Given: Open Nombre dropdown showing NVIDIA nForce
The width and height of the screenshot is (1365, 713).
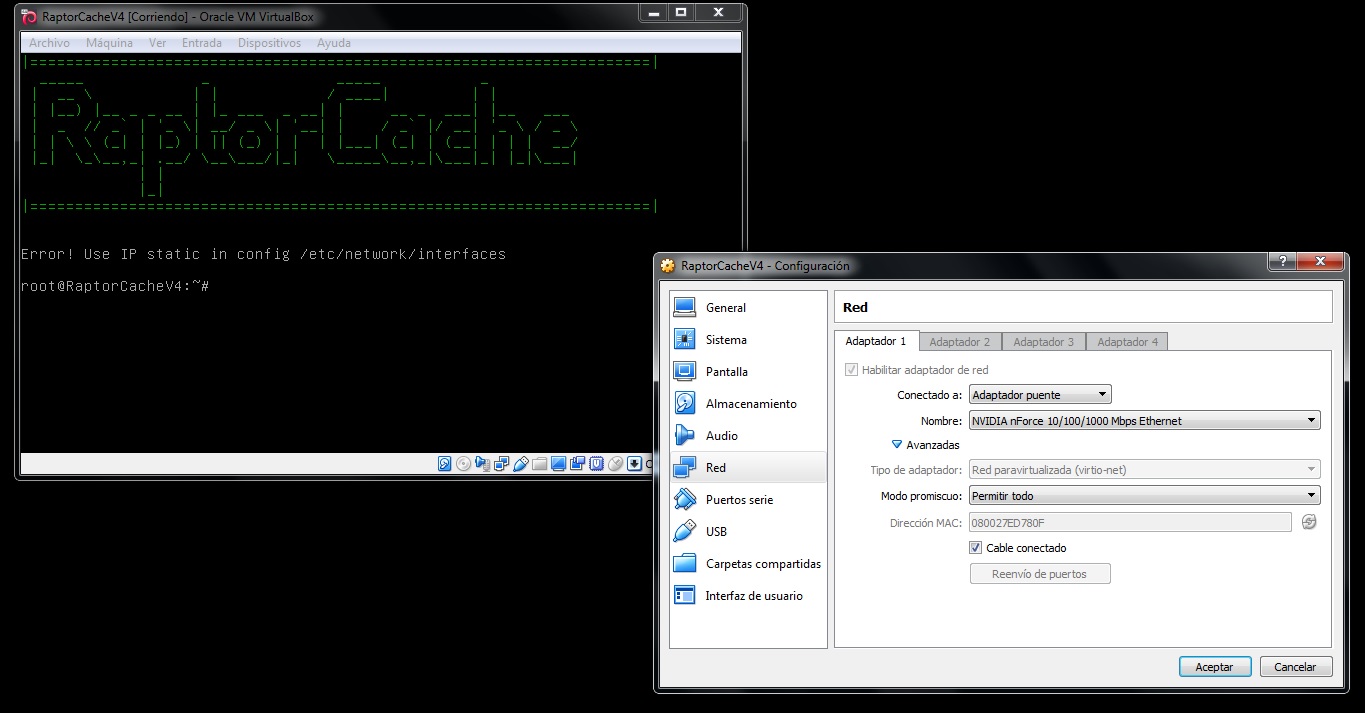Looking at the screenshot, I should click(1144, 421).
